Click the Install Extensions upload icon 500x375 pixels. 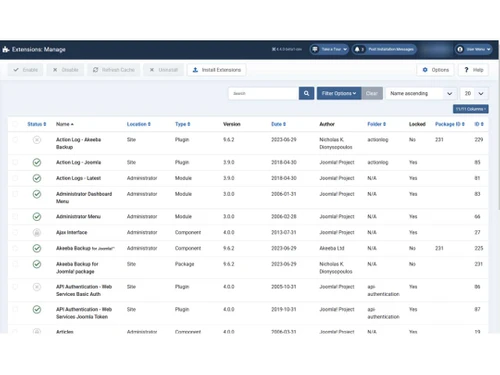pyautogui.click(x=195, y=70)
